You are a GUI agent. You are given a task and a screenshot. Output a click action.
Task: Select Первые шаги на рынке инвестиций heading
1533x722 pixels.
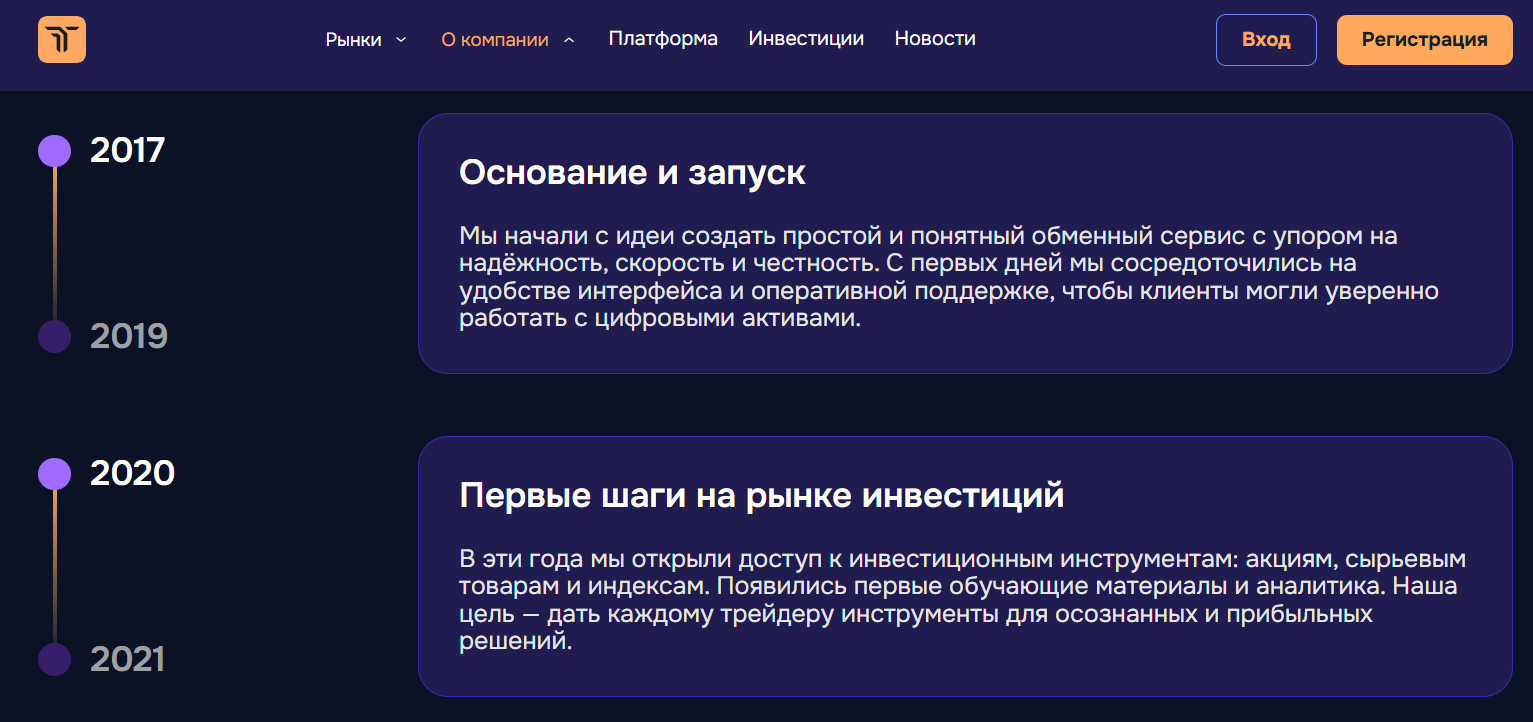[761, 495]
